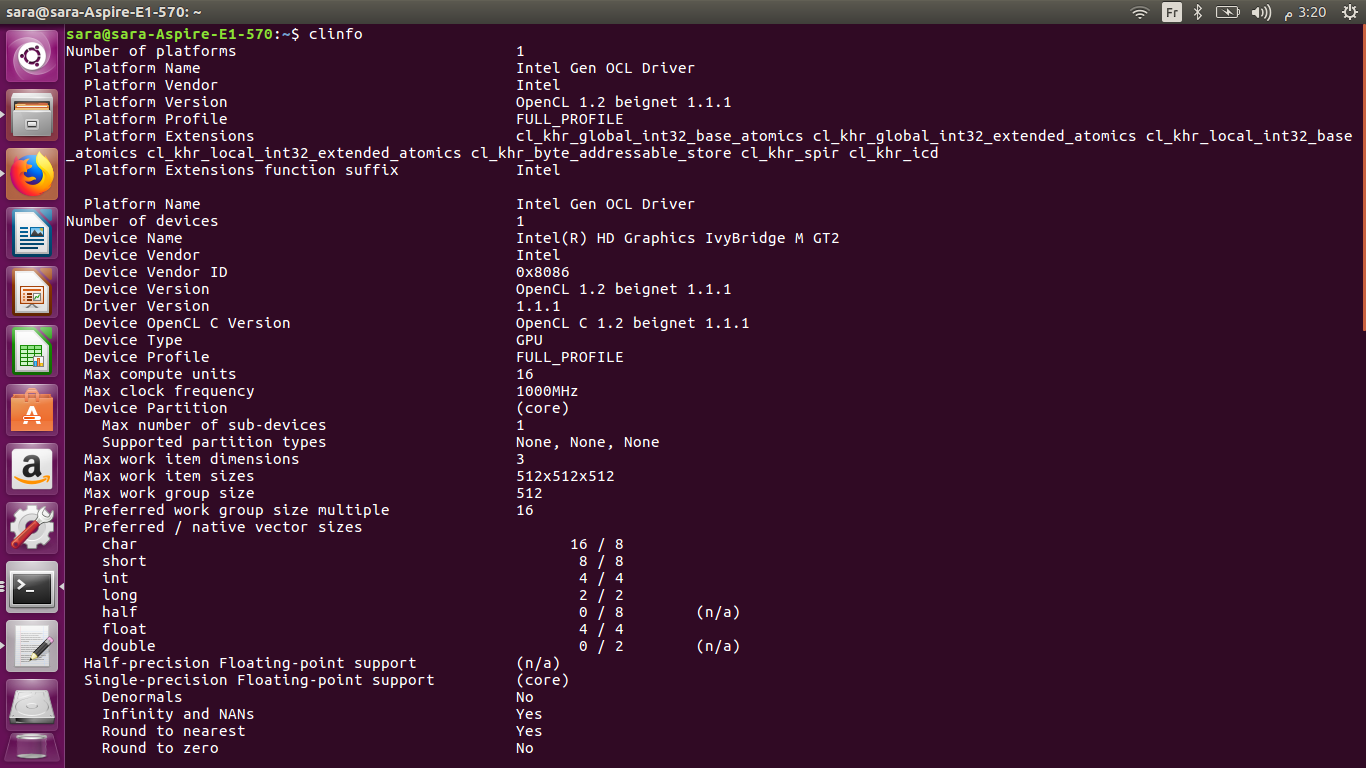Open the Ubuntu Software Center

pyautogui.click(x=32, y=410)
